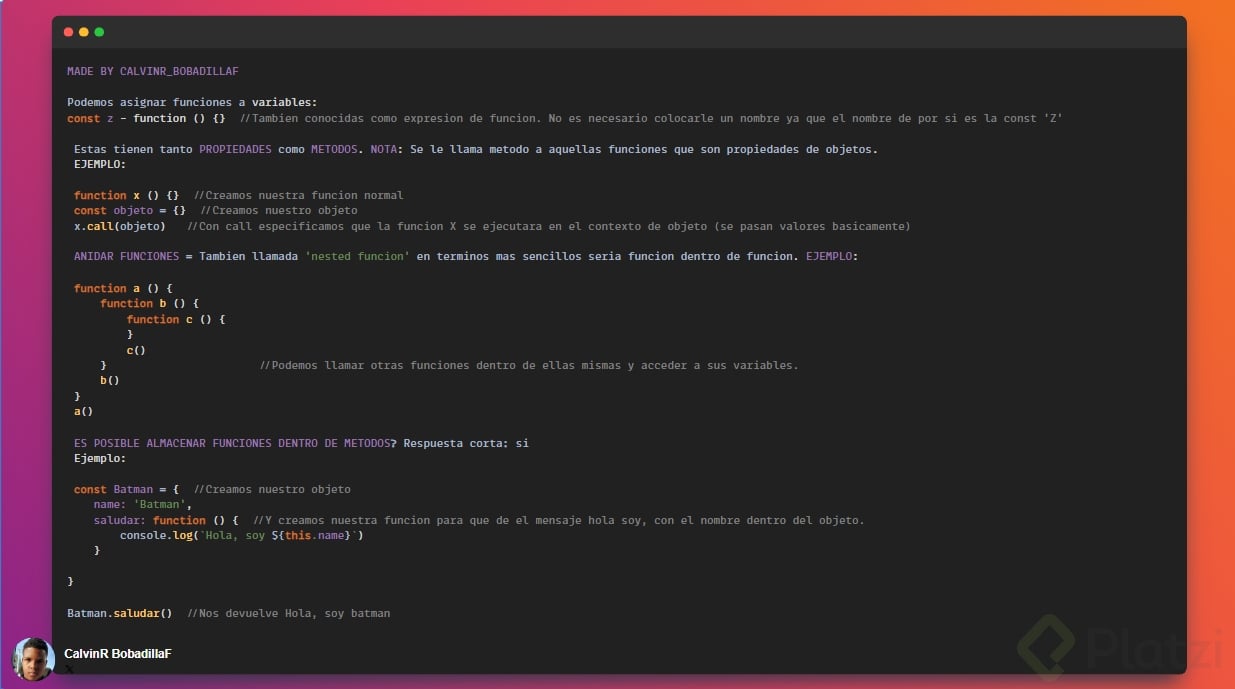Click the 'ANIDAR FUNCIONES' heading text
1235x689 pixels.
click(126, 256)
